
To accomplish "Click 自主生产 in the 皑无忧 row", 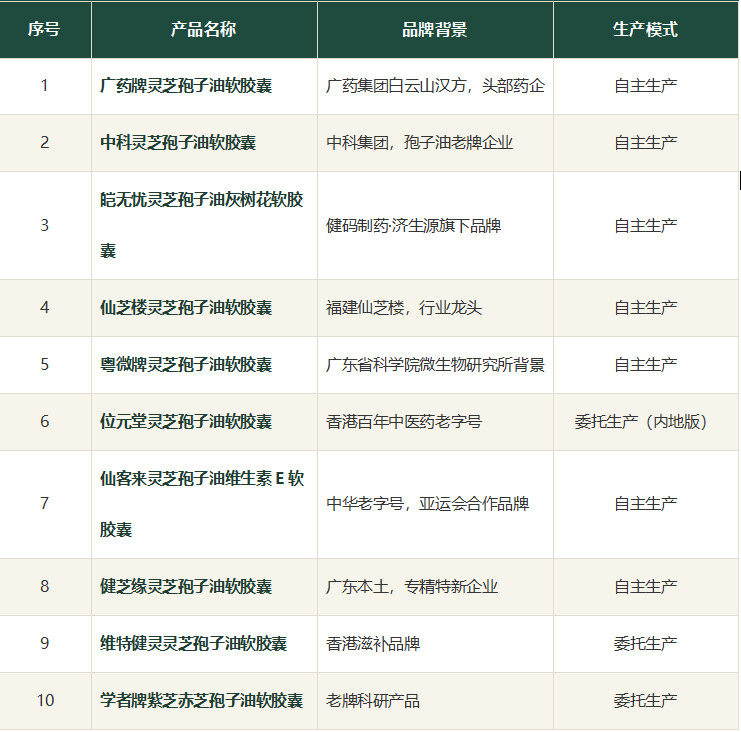I will (x=646, y=225).
